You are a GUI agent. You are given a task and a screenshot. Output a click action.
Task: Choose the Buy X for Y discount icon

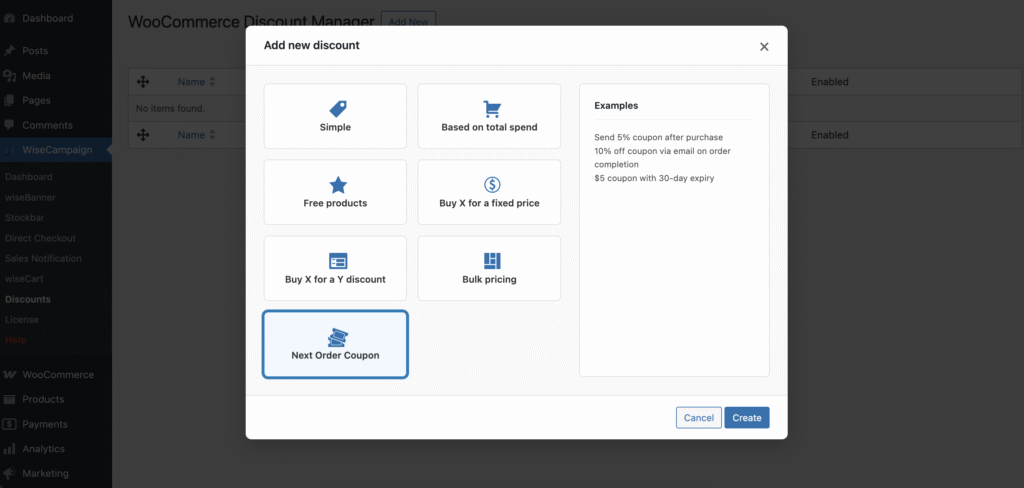337,261
